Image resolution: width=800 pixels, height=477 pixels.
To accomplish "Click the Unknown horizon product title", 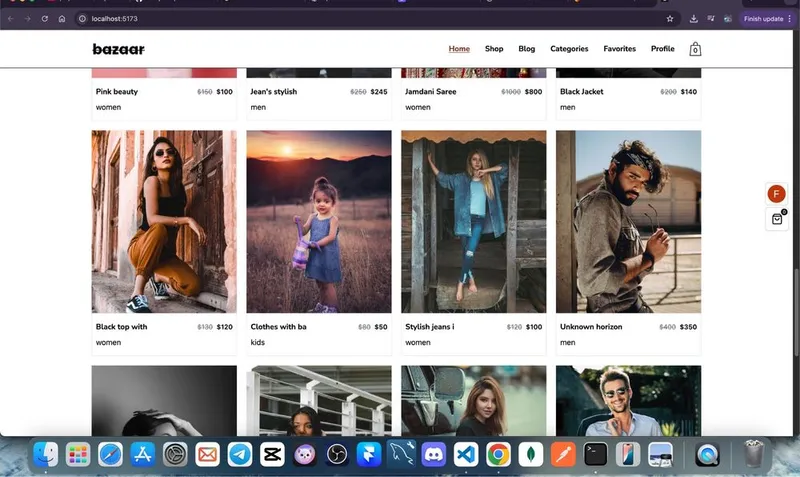I will 591,327.
